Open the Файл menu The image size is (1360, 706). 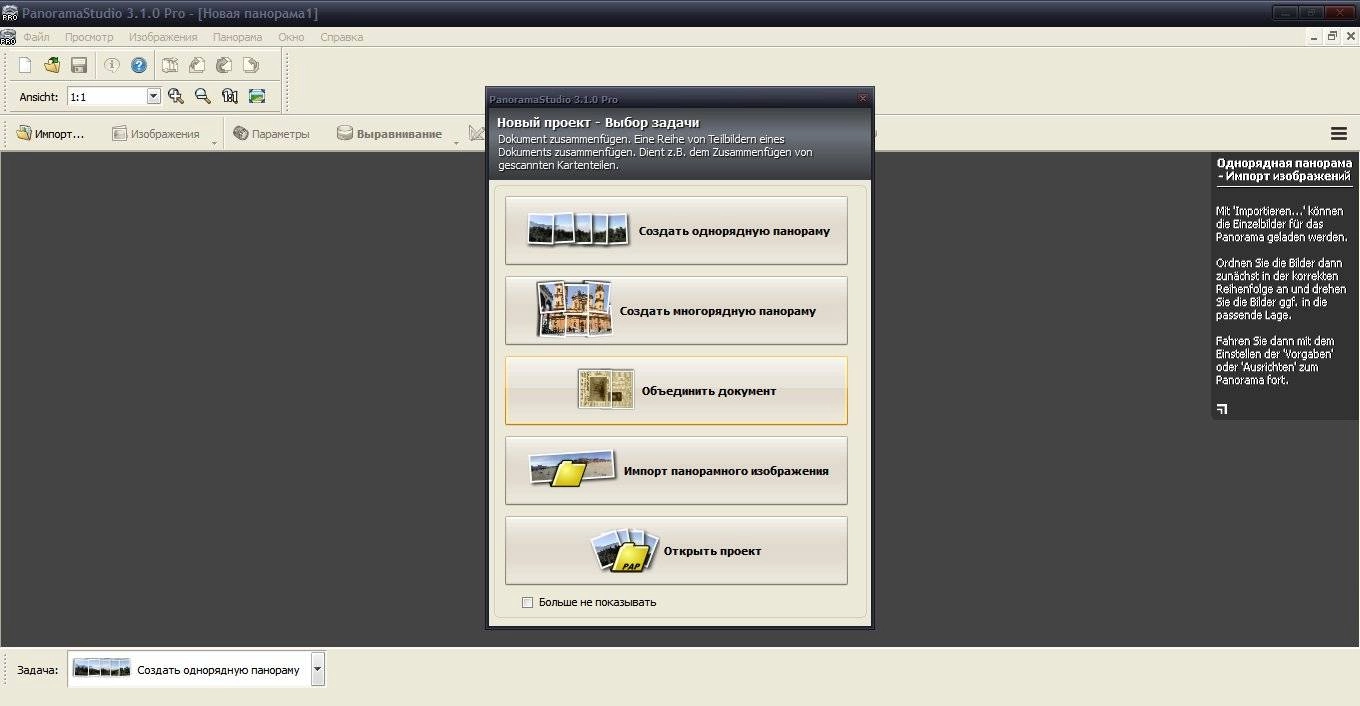point(36,37)
